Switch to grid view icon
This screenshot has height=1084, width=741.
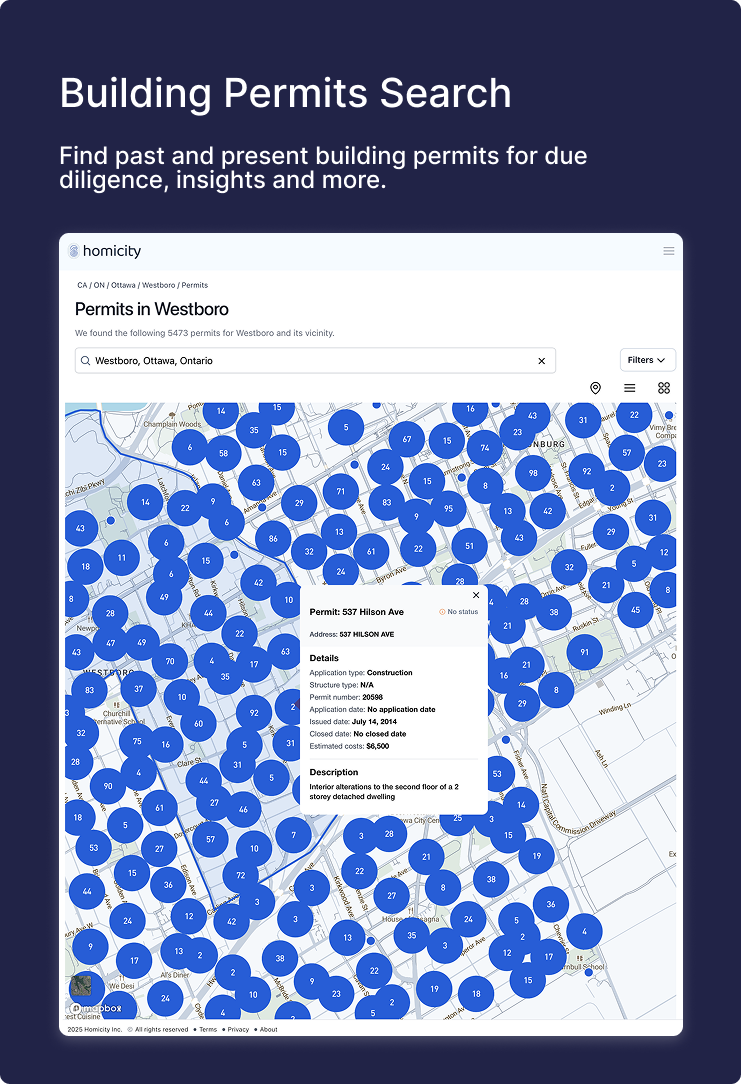[x=663, y=388]
